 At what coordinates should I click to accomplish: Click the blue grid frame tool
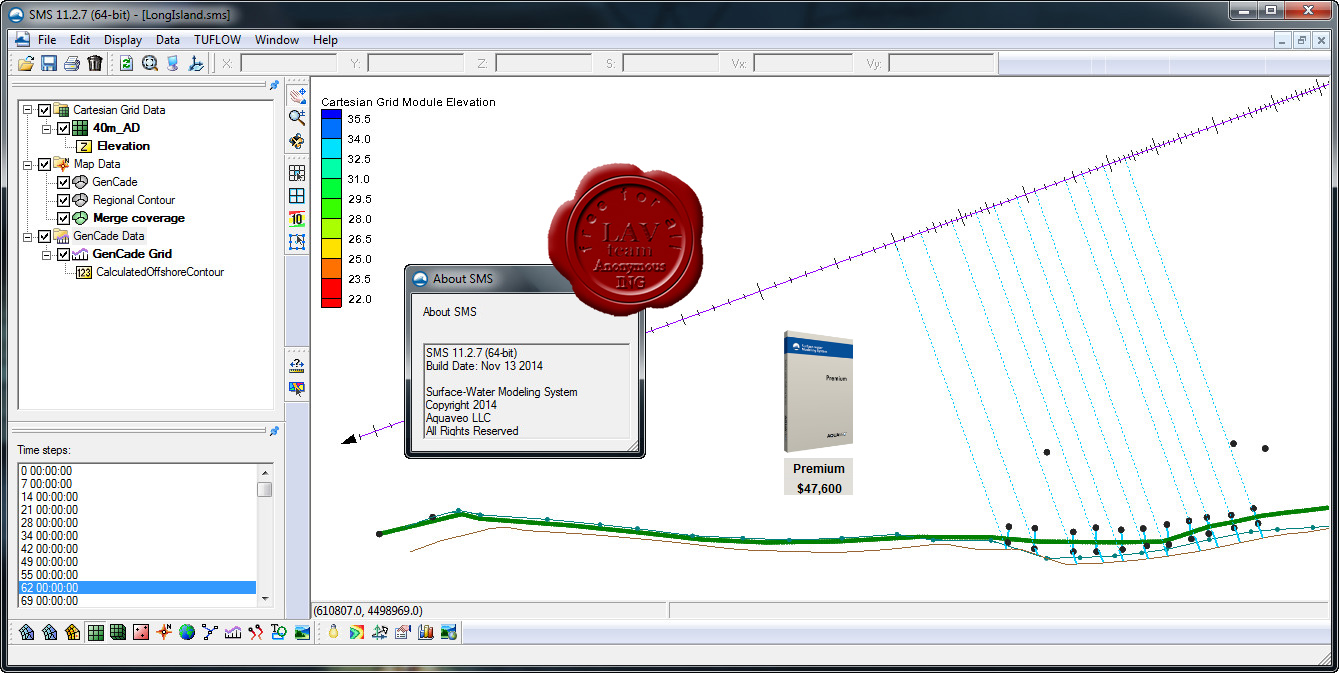point(297,196)
